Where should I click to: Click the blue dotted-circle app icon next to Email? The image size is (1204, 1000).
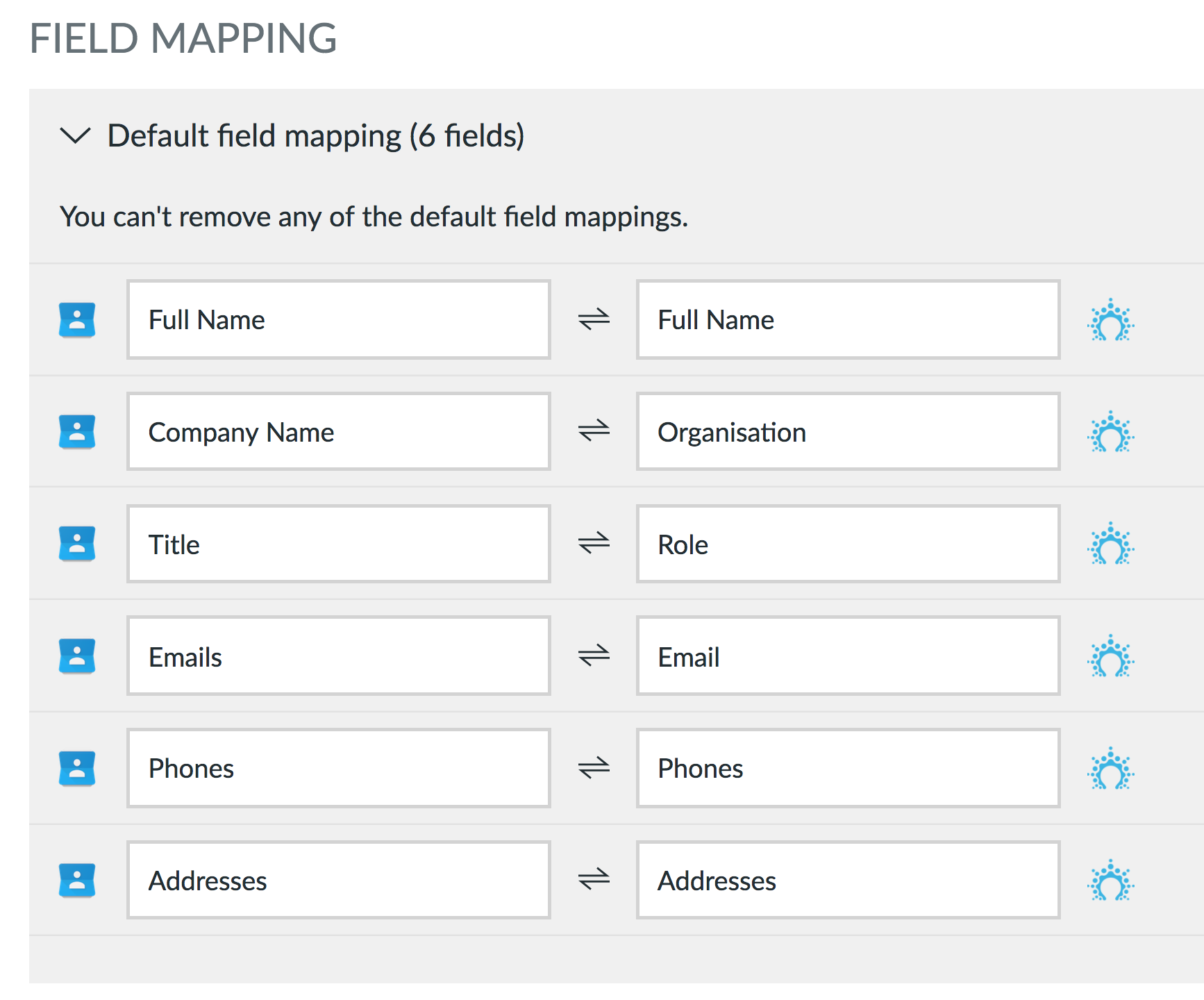(x=1111, y=656)
